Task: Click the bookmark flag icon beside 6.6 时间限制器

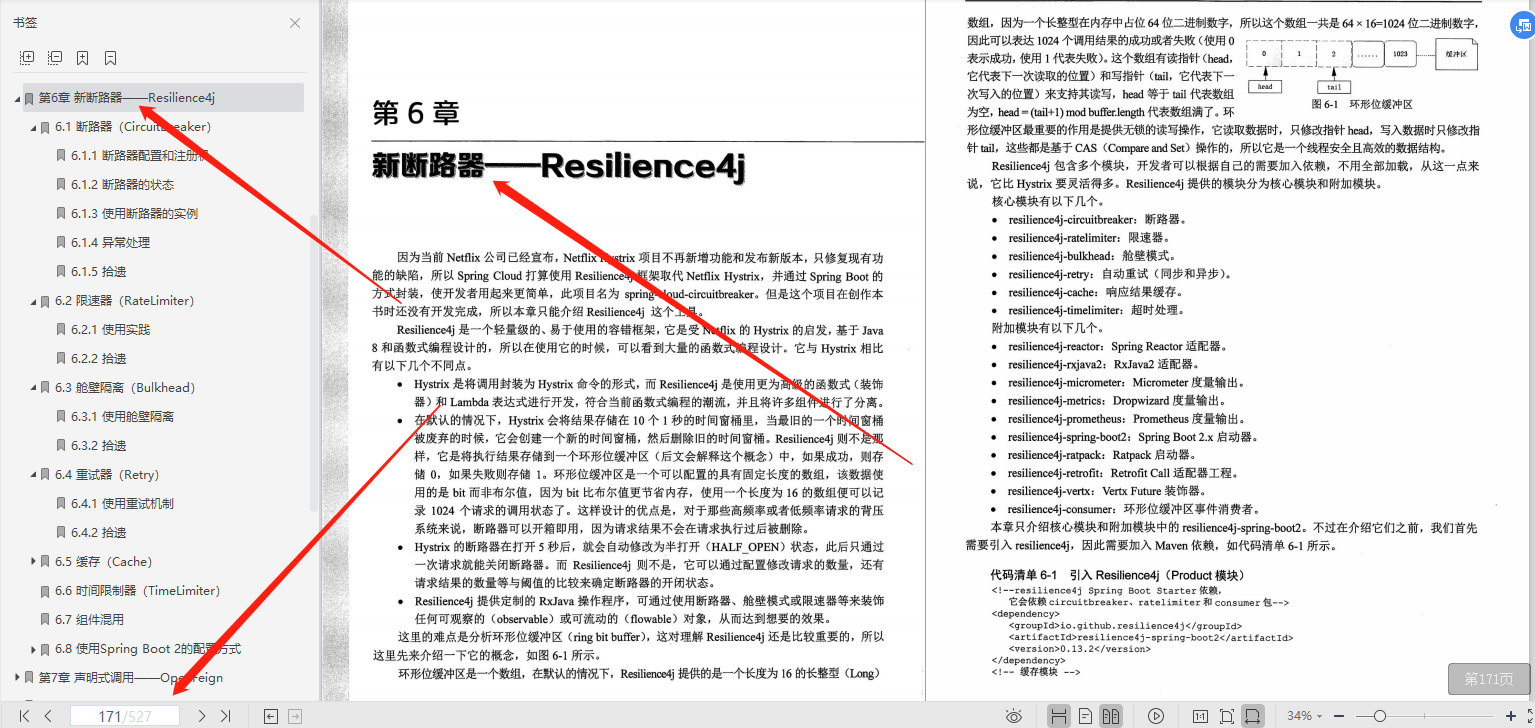Action: 44,591
